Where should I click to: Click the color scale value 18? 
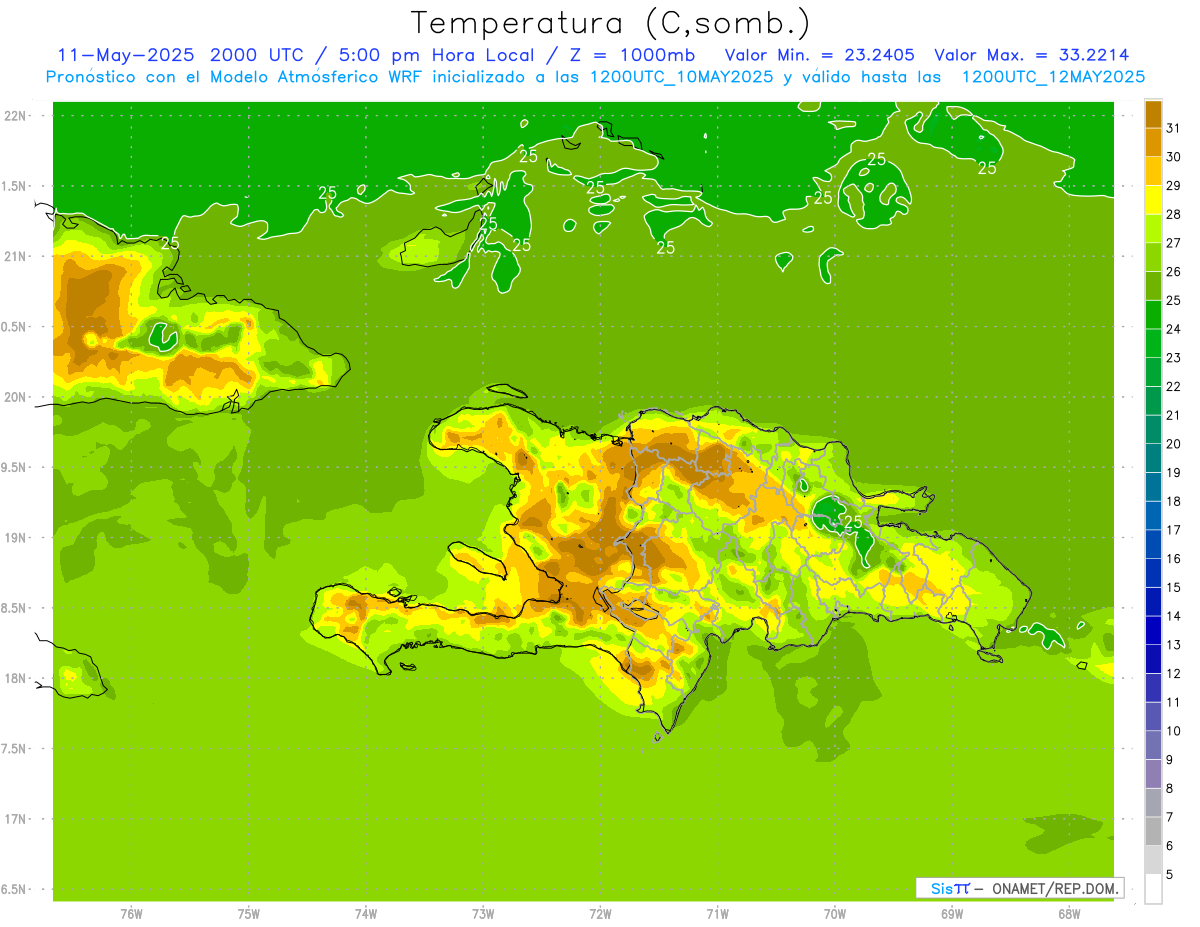tap(1174, 502)
